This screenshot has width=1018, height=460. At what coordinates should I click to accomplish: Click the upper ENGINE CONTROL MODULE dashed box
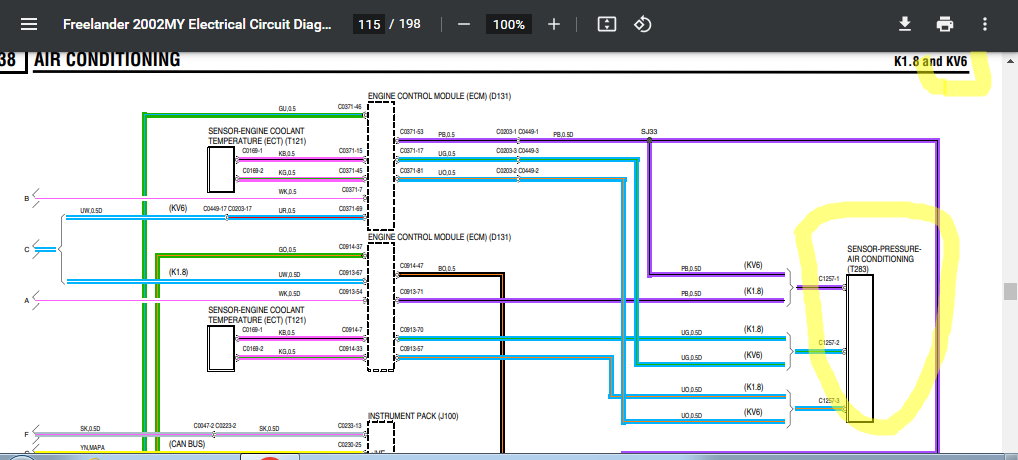[x=380, y=165]
